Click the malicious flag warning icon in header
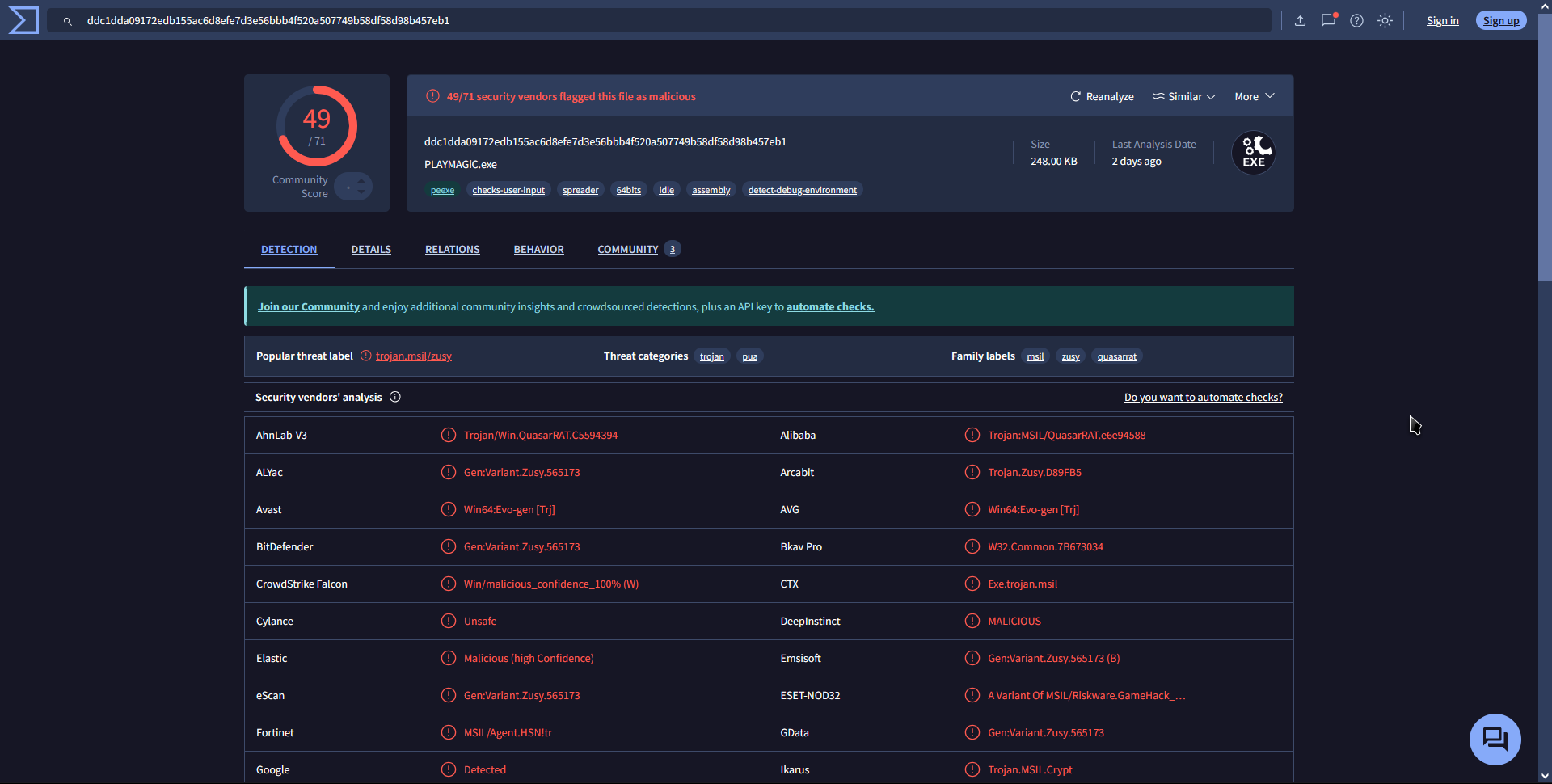This screenshot has height=784, width=1552. (433, 96)
